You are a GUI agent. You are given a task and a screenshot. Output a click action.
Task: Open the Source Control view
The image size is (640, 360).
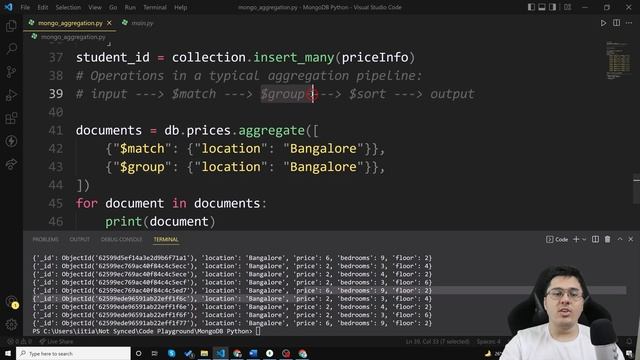(x=11, y=72)
